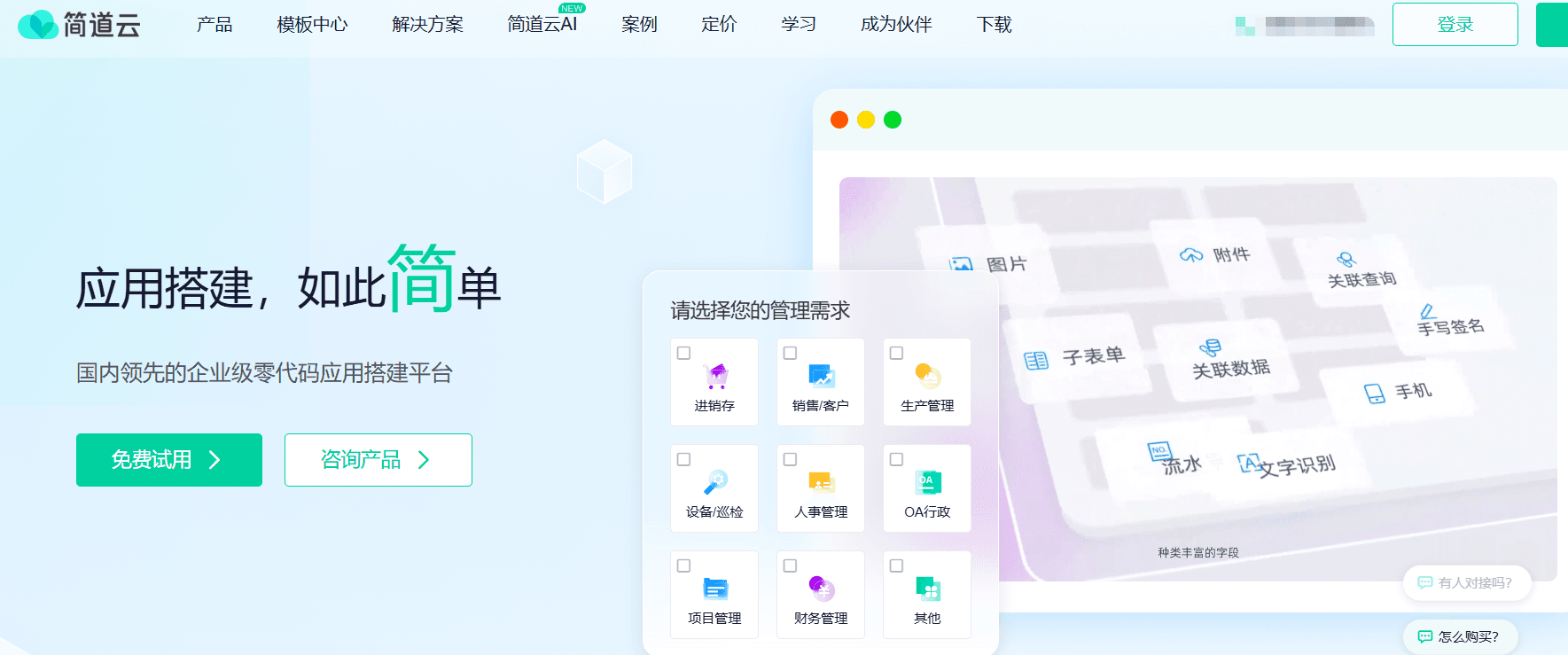The height and width of the screenshot is (655, 1568).
Task: Check the 设备/巡检 checkbox
Action: [x=683, y=459]
